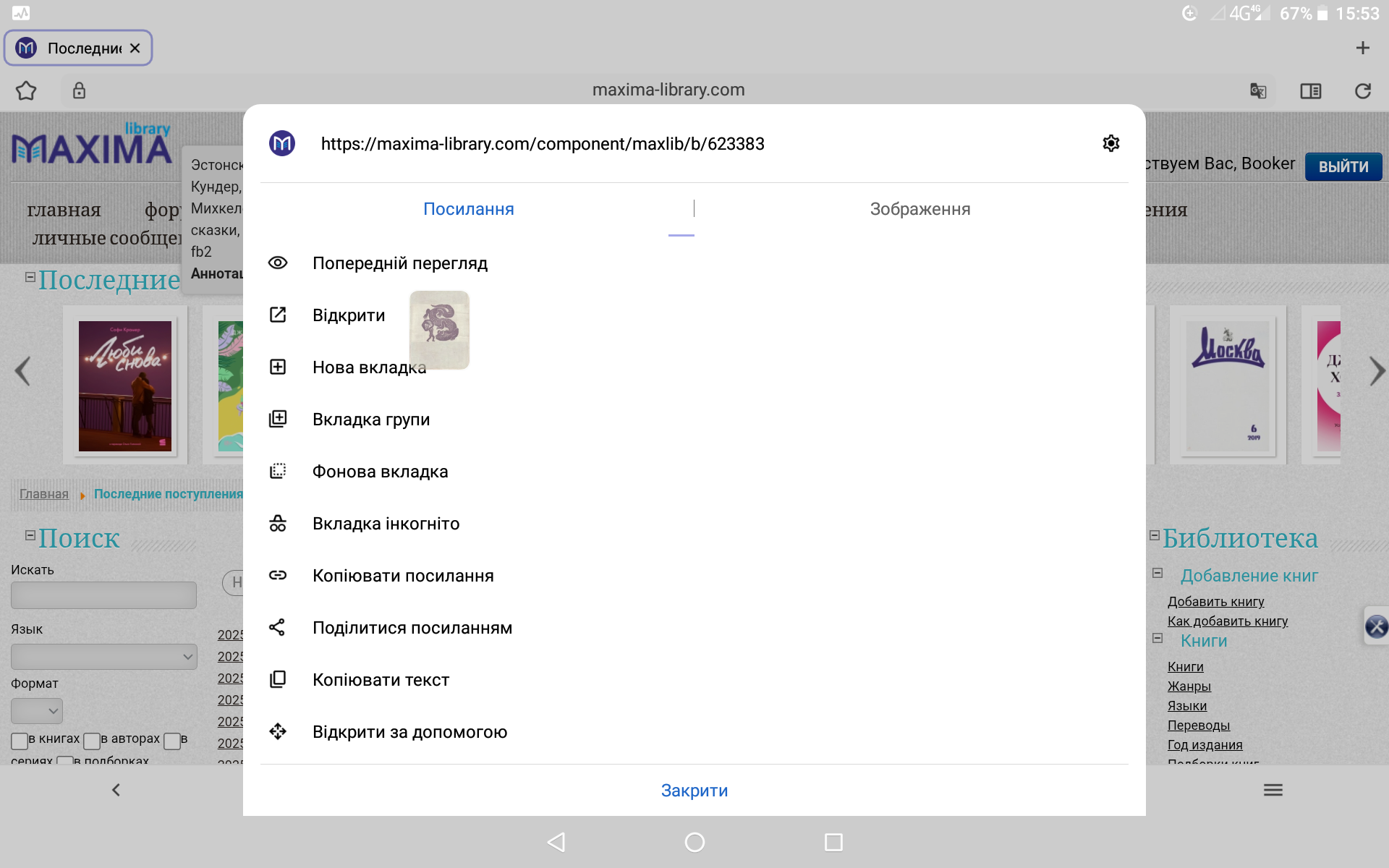
Task: Click the settings gear in link dialog
Action: click(x=1110, y=143)
